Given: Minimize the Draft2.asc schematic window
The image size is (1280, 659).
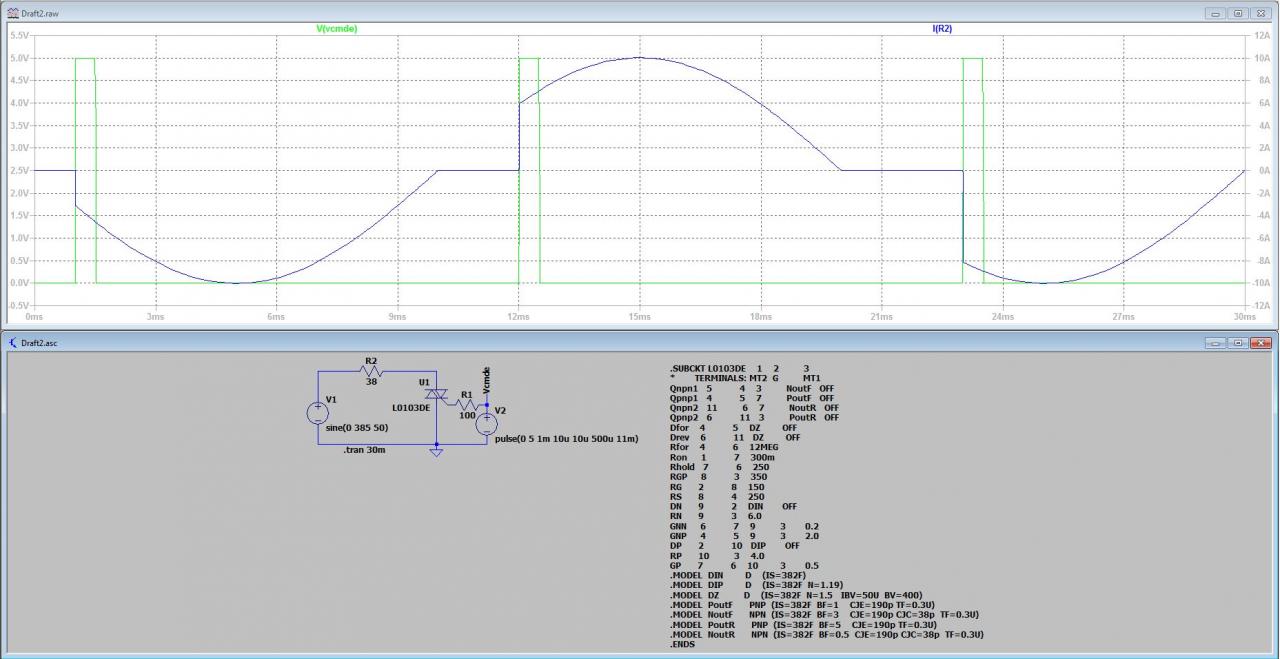Looking at the screenshot, I should click(x=1217, y=343).
